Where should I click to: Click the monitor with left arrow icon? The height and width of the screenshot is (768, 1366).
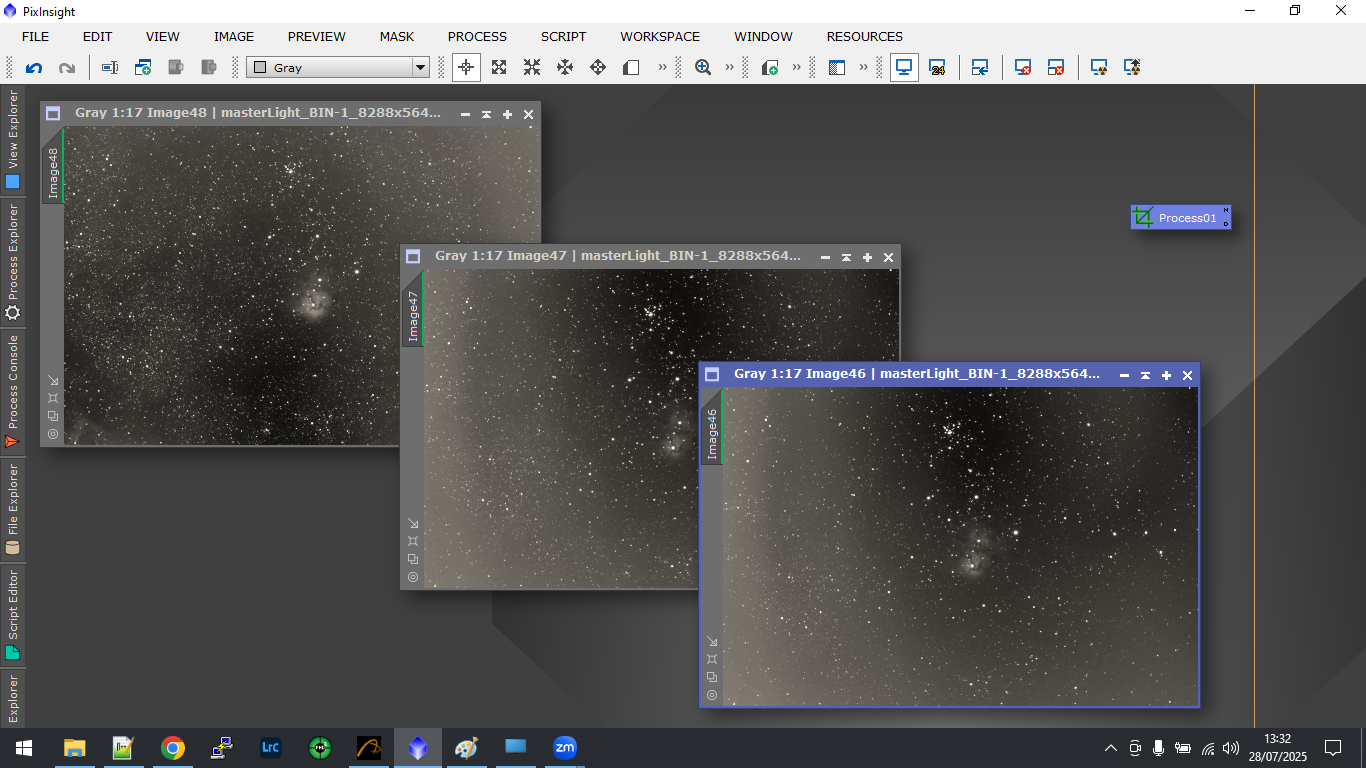(980, 67)
